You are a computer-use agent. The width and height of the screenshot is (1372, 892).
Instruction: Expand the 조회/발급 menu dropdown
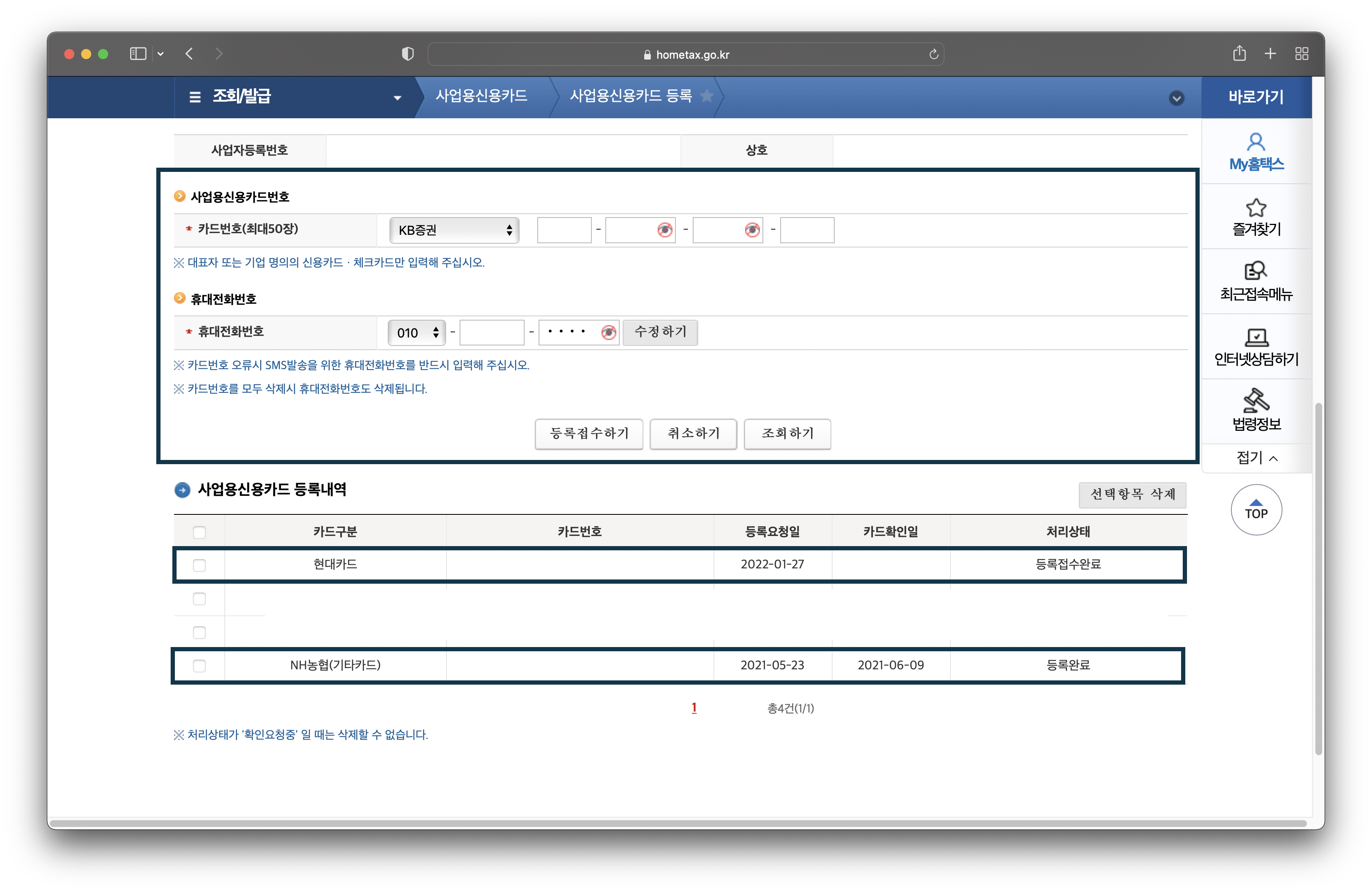tap(397, 98)
